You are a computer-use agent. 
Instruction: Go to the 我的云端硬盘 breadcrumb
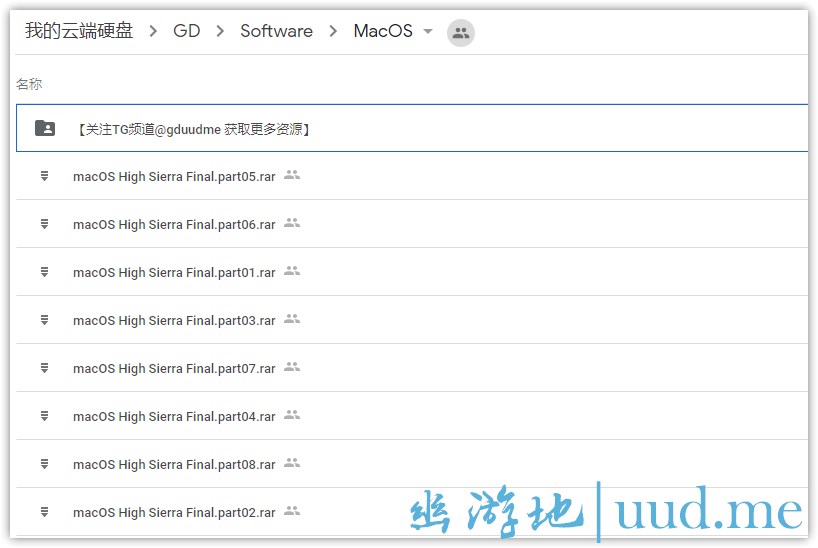coord(79,31)
